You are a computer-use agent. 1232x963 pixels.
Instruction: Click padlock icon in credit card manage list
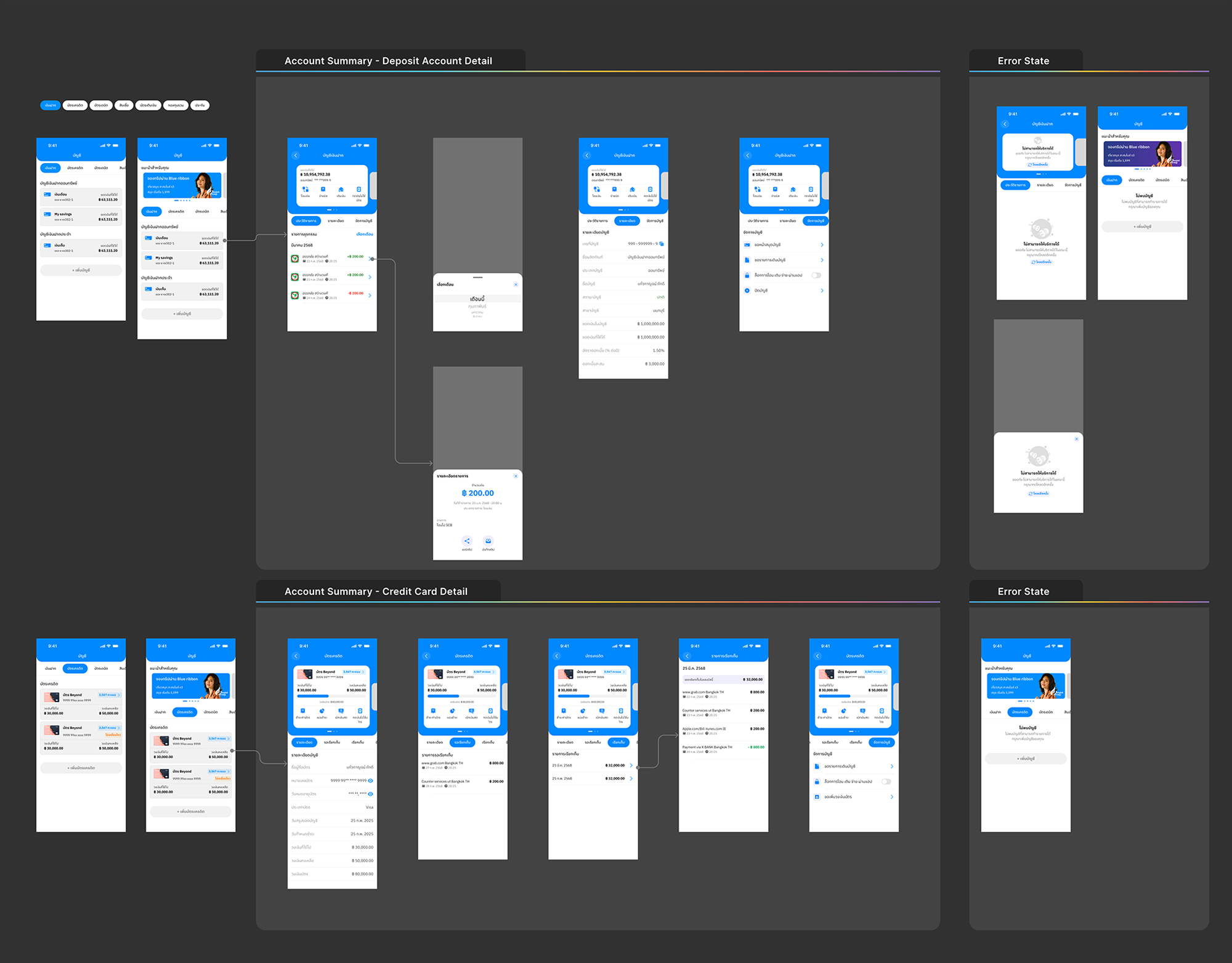(x=817, y=781)
